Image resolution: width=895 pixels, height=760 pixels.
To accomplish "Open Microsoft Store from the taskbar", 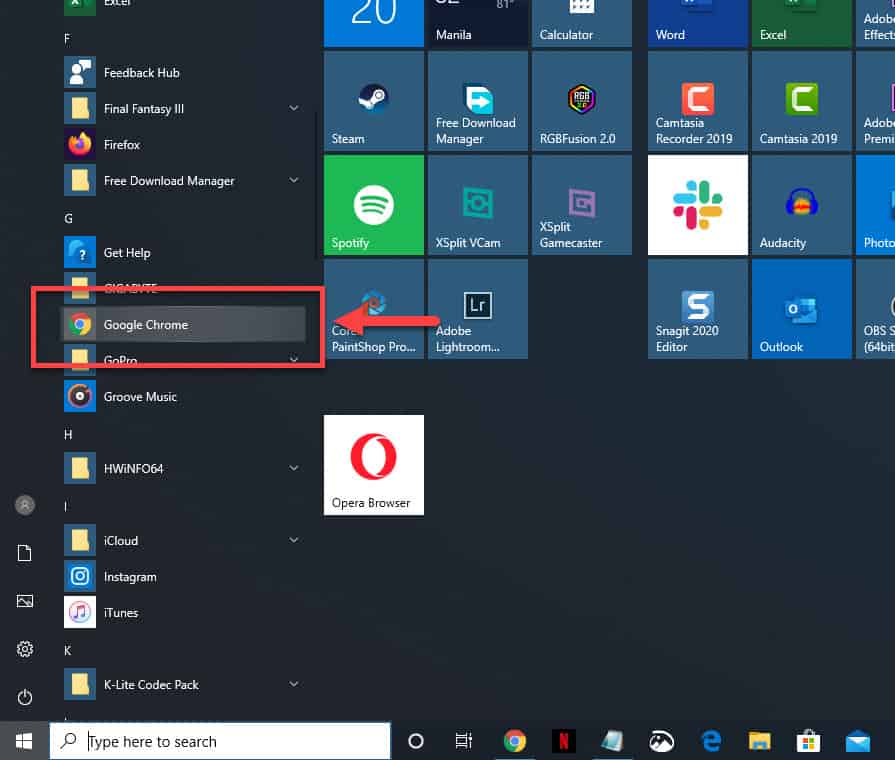I will point(808,741).
